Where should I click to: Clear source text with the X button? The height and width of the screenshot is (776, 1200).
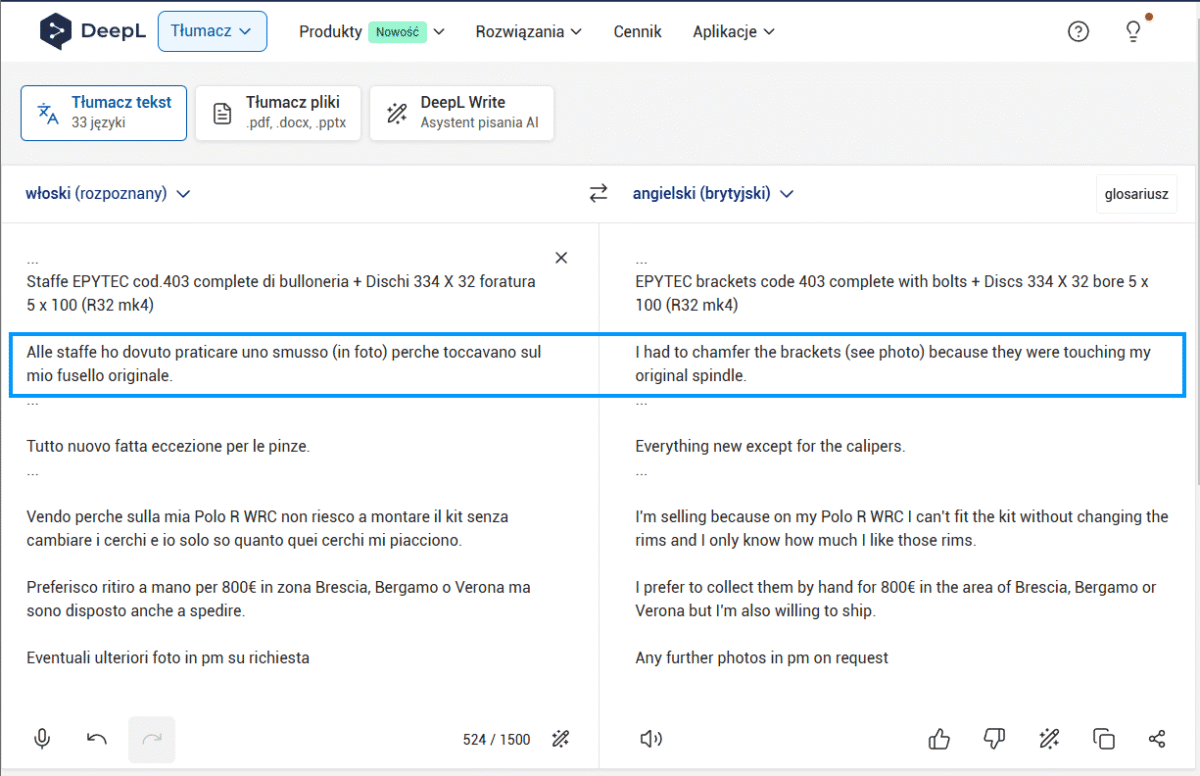click(x=561, y=257)
